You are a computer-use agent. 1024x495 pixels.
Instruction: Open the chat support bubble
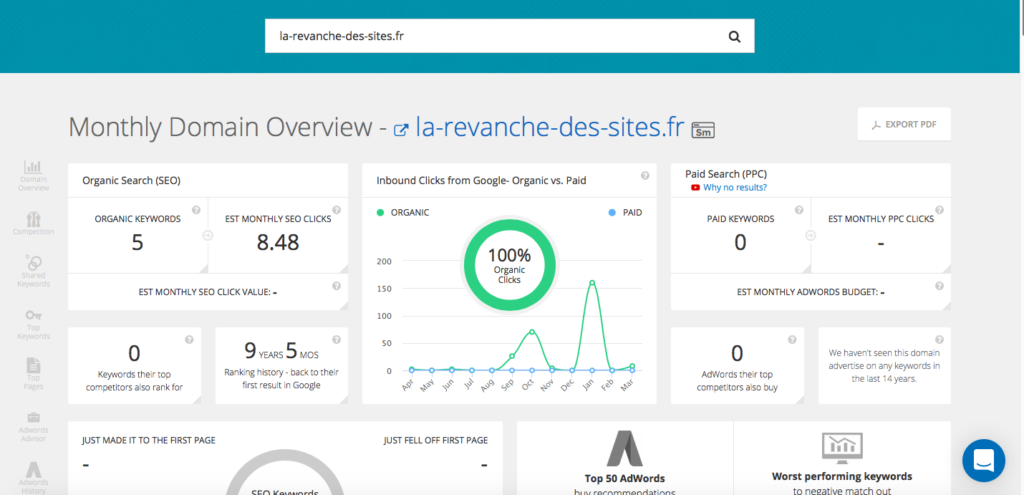tap(984, 460)
